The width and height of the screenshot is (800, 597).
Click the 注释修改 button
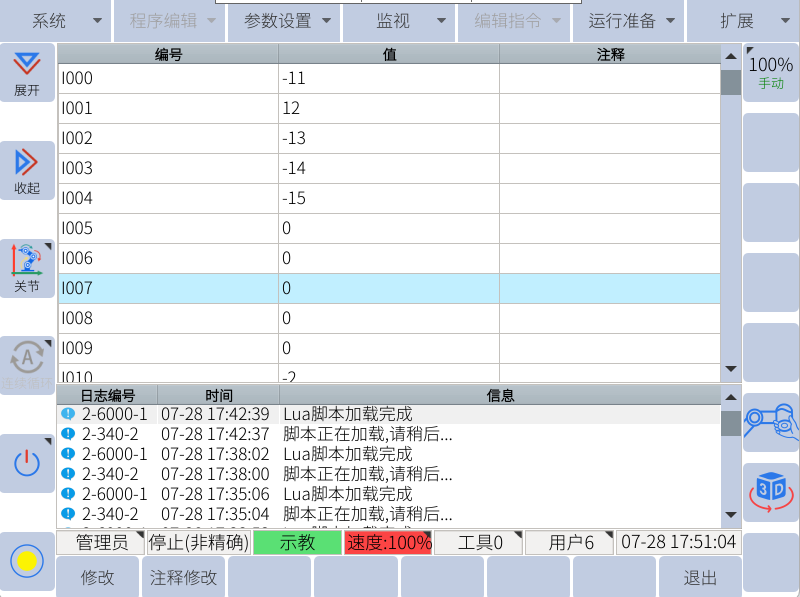183,578
